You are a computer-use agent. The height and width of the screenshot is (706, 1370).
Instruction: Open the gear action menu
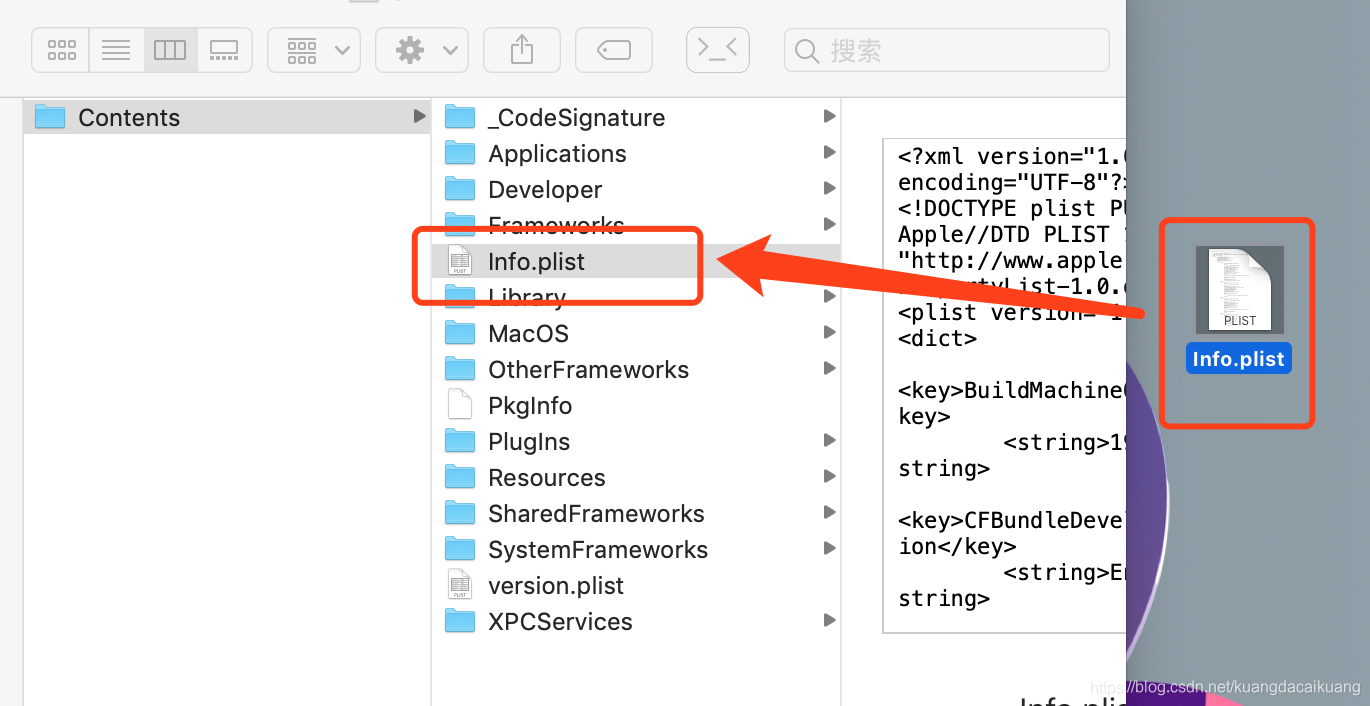click(x=422, y=50)
